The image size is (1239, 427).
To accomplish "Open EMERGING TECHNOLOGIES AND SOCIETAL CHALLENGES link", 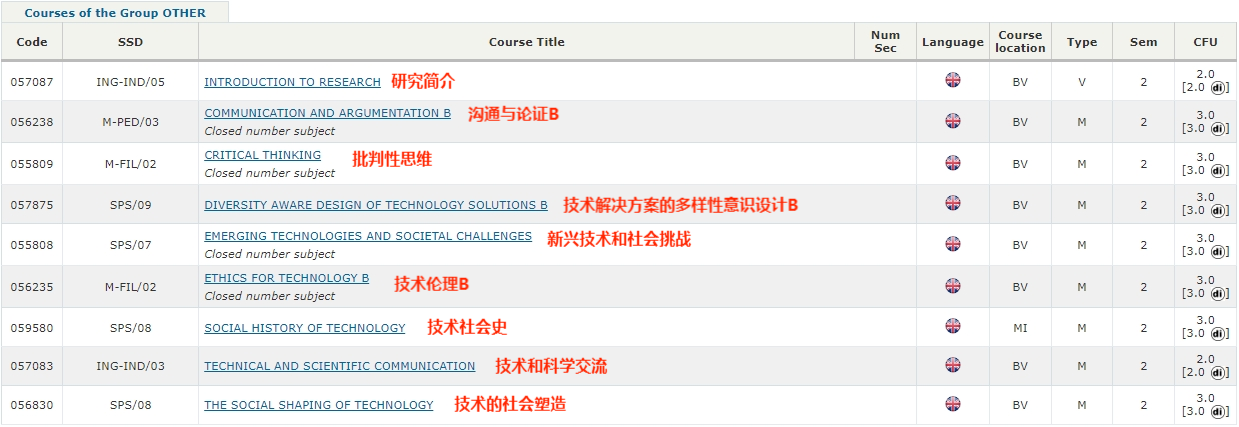I will click(368, 236).
